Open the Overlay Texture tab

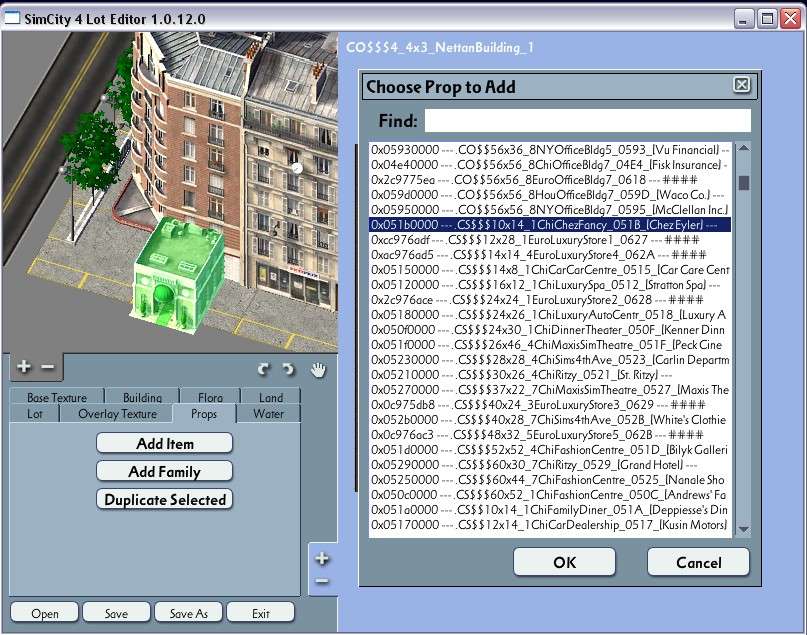(117, 414)
